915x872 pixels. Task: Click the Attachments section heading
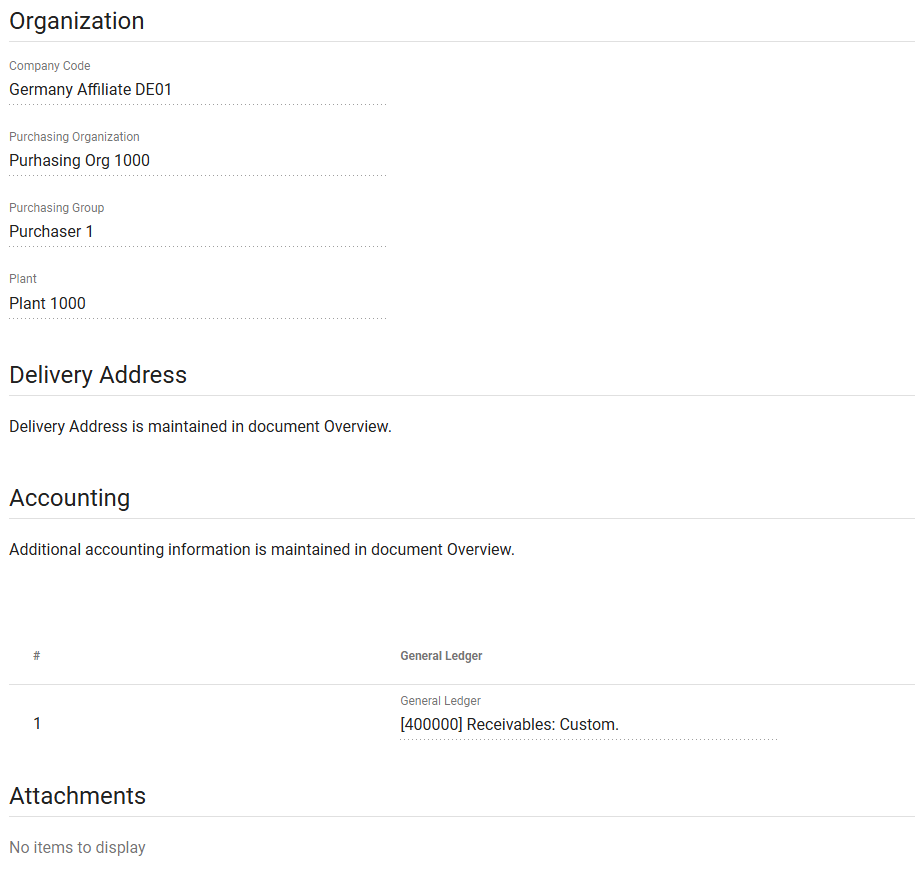pyautogui.click(x=78, y=796)
